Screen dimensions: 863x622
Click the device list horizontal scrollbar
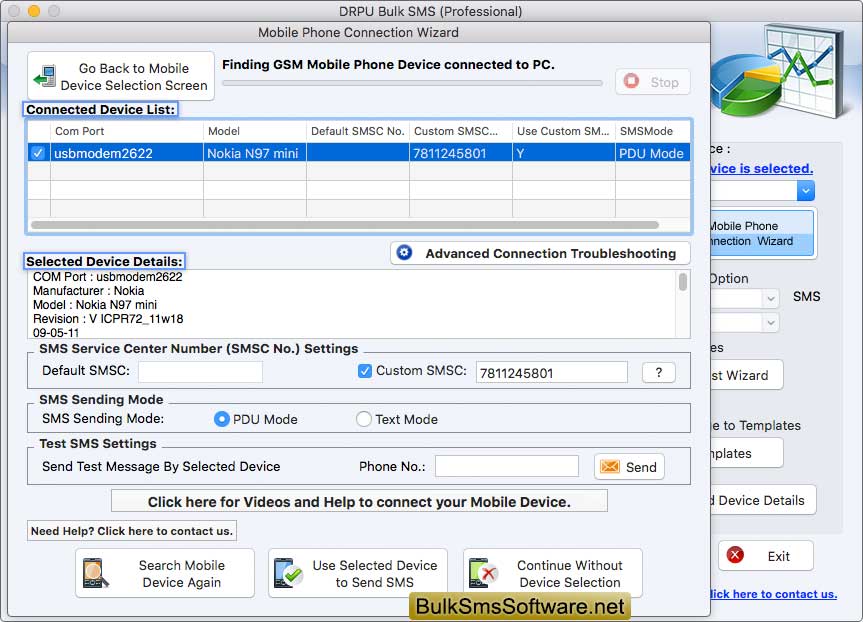345,225
